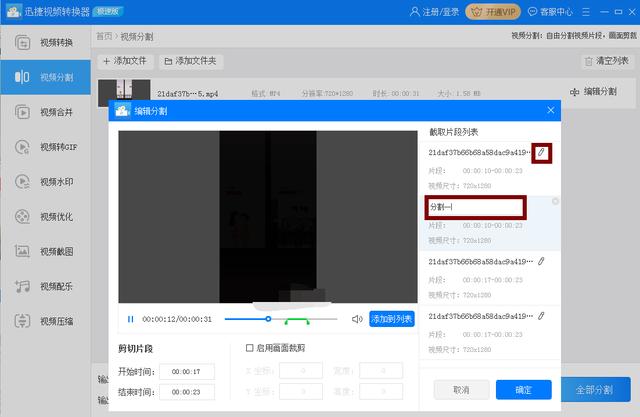Open 视频转GIF from the sidebar
The width and height of the screenshot is (640, 417).
[x=46, y=147]
